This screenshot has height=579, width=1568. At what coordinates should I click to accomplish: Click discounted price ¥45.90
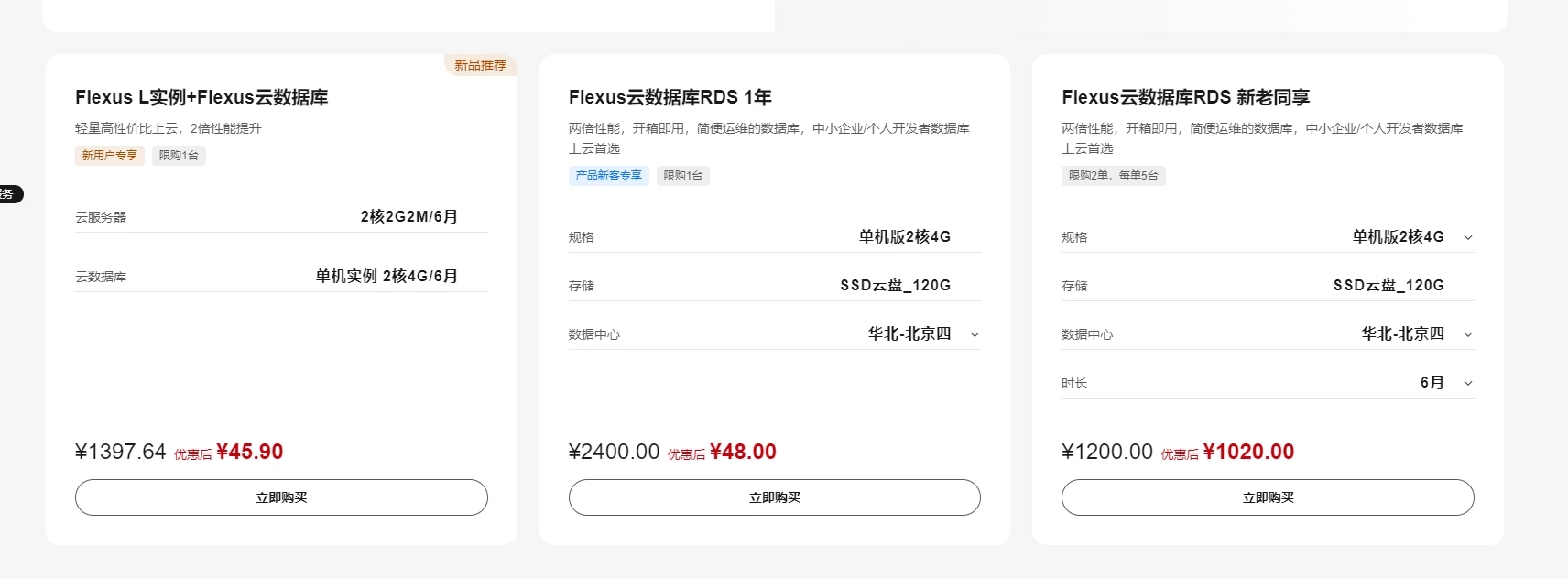pos(250,452)
